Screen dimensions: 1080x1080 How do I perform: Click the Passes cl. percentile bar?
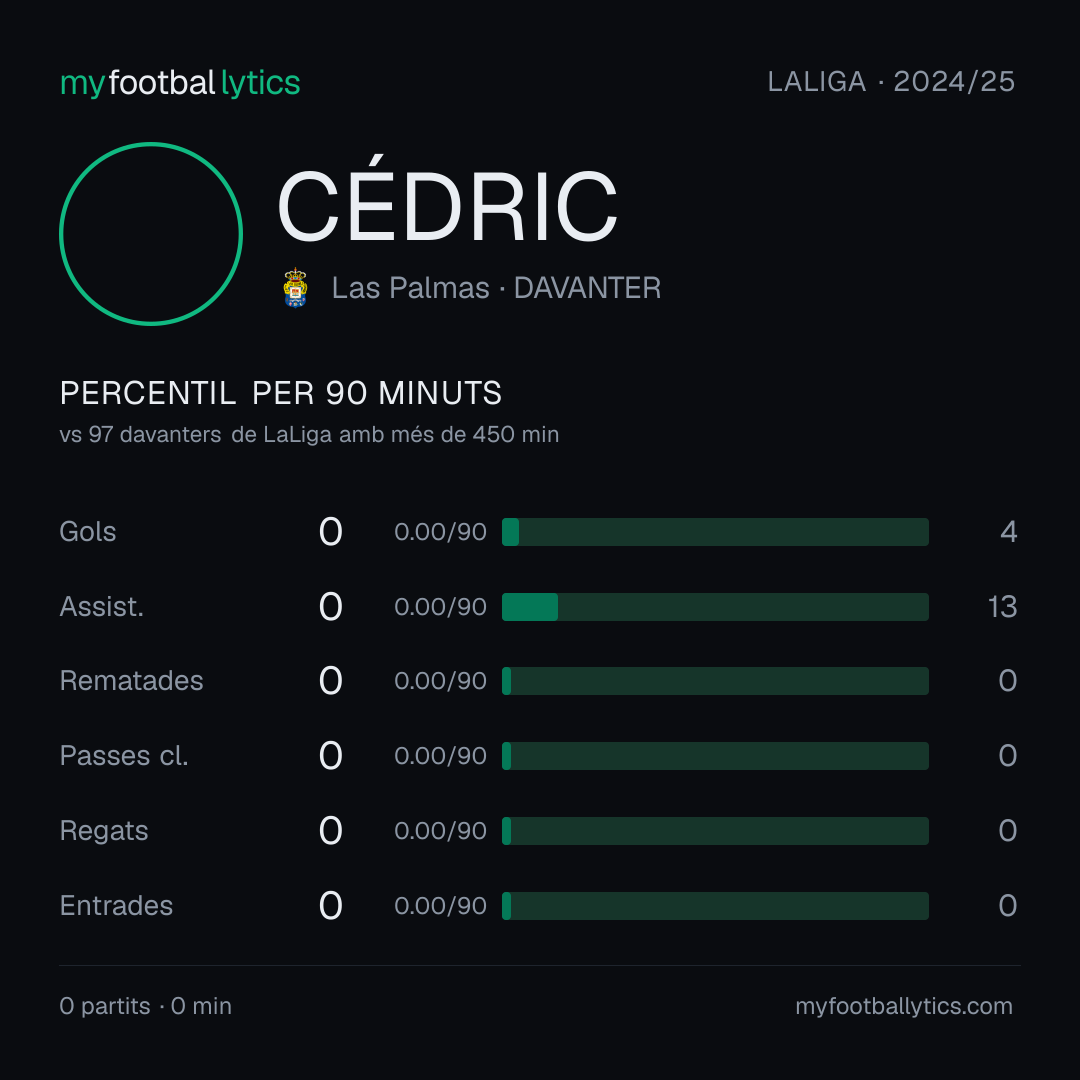(715, 756)
